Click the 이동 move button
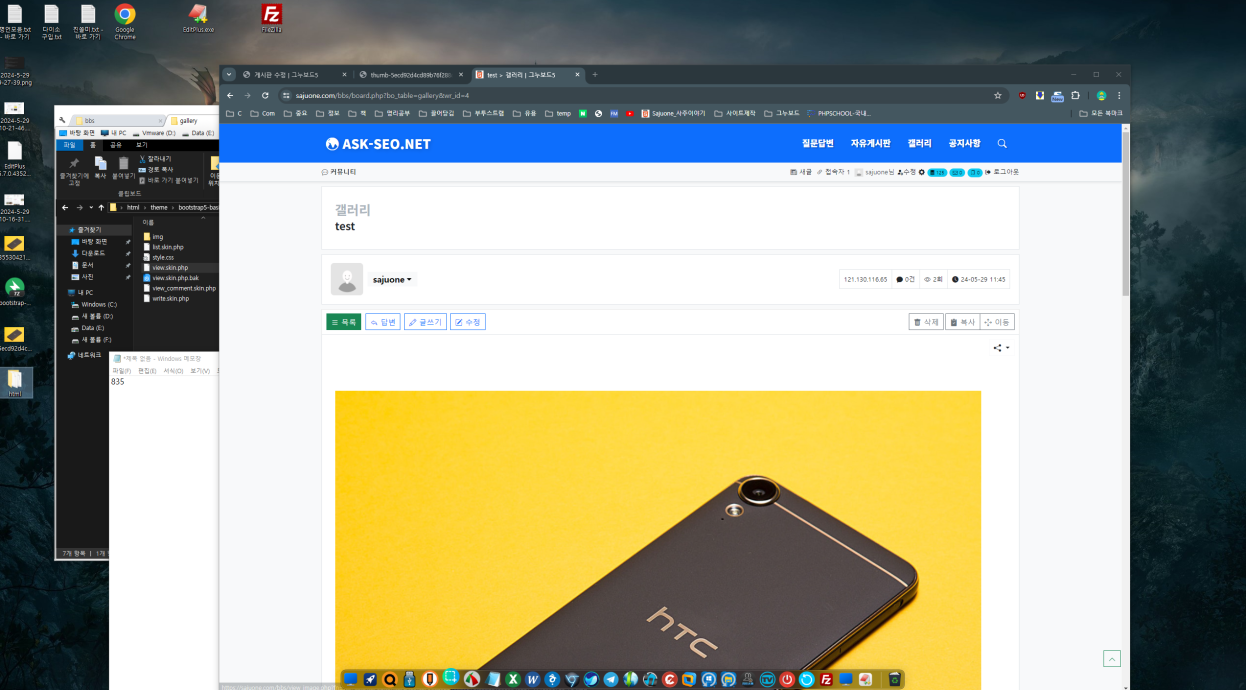The image size is (1246, 690). point(997,322)
